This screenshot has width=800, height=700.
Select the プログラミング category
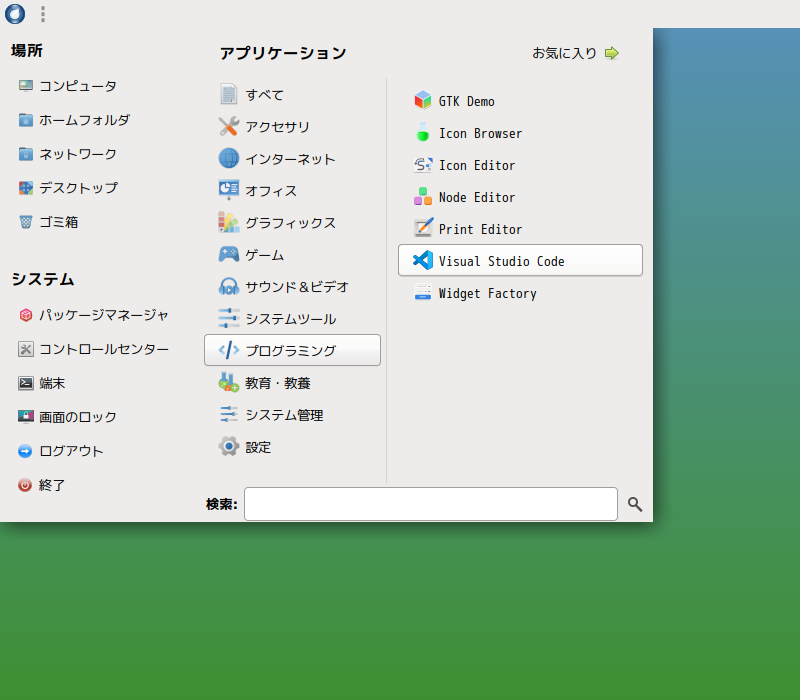coord(292,350)
